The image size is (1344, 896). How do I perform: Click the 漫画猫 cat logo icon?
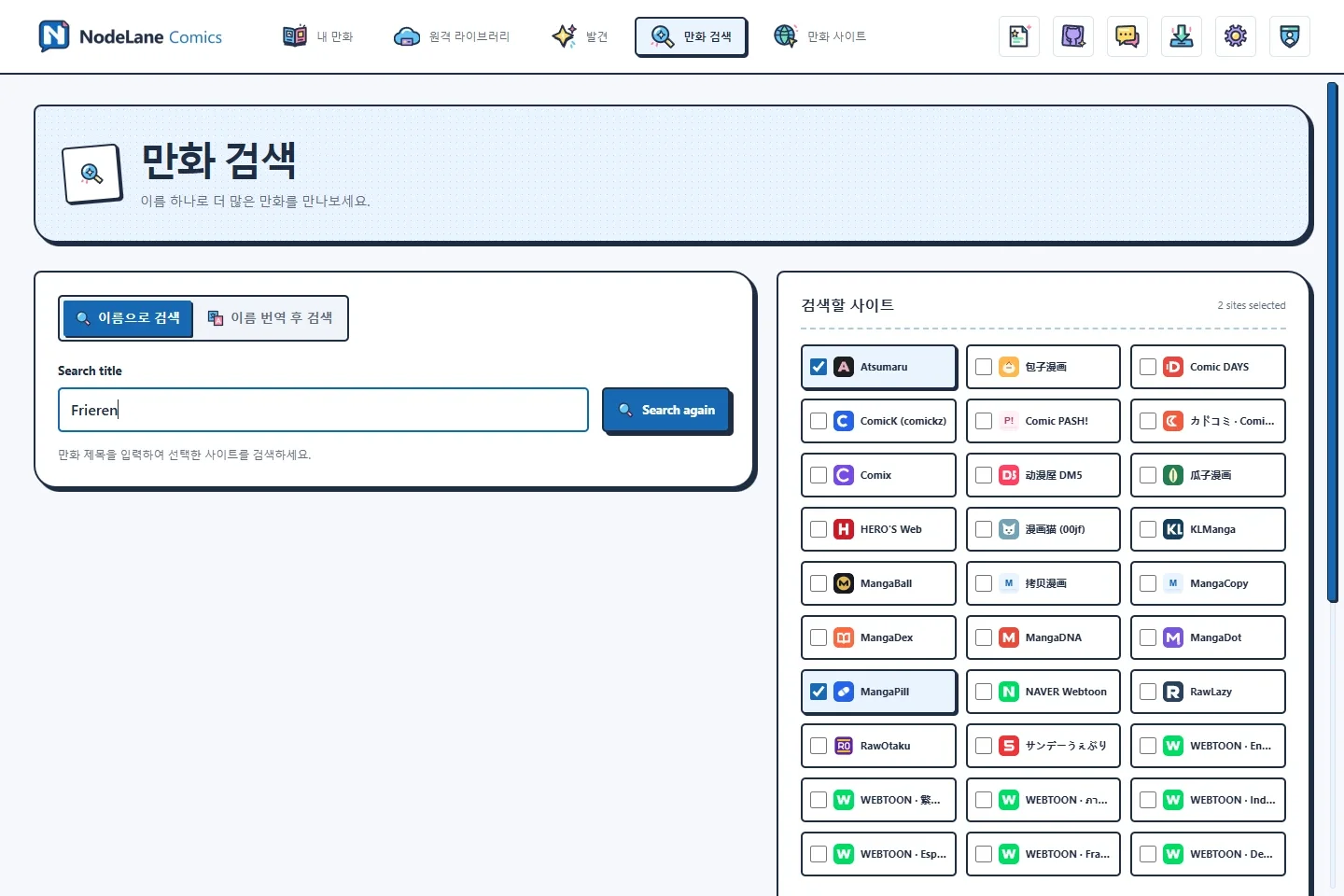(1009, 529)
